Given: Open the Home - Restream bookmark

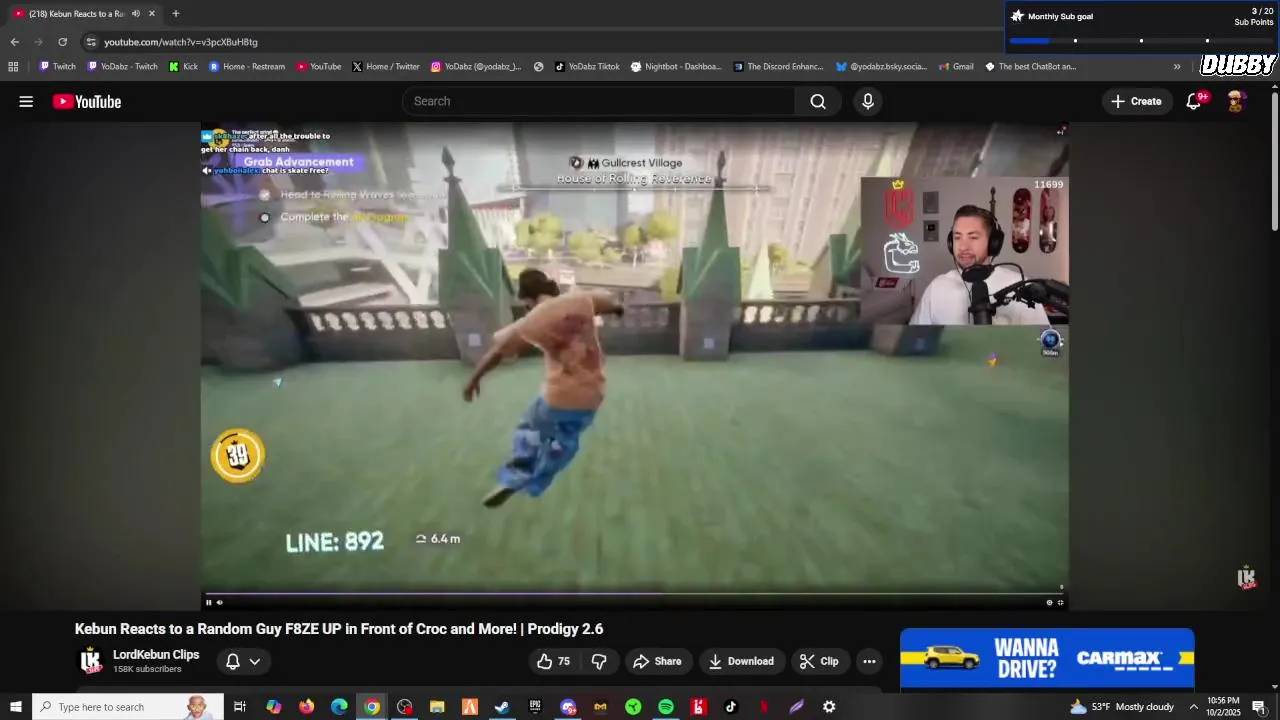Looking at the screenshot, I should click(246, 67).
